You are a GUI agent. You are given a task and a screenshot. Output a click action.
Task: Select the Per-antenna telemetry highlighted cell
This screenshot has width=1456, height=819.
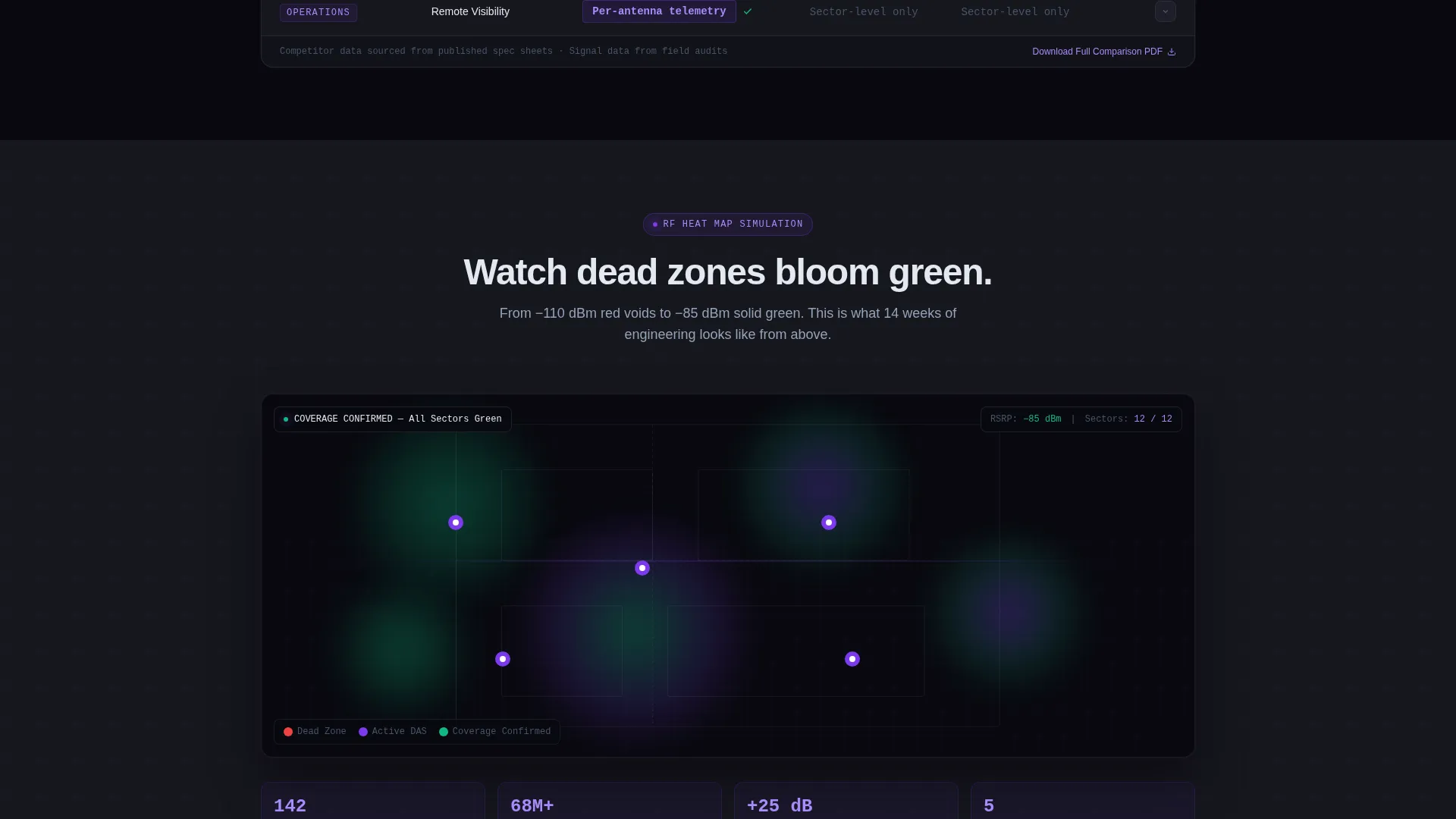pos(658,11)
